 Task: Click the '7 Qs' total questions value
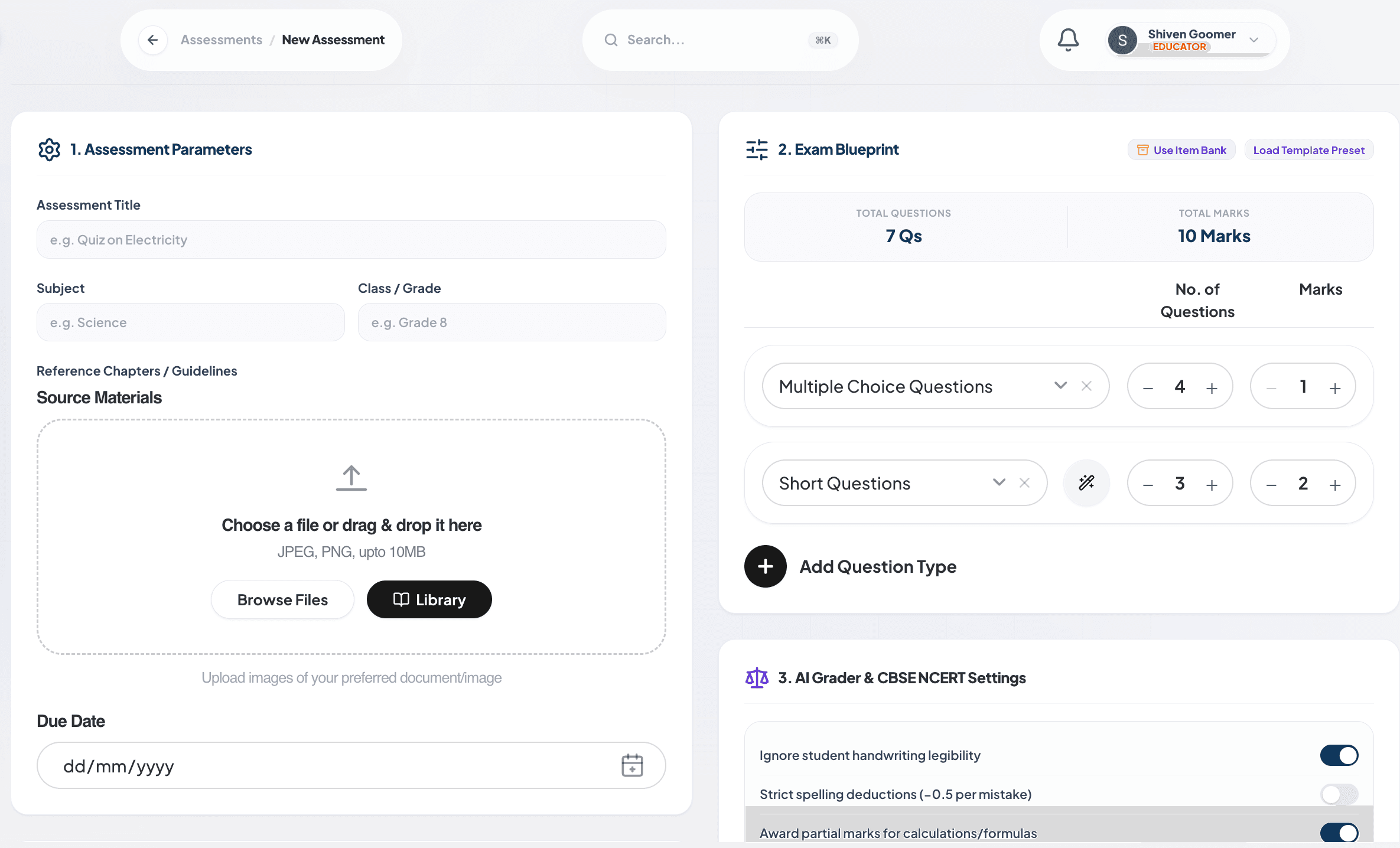coord(904,236)
